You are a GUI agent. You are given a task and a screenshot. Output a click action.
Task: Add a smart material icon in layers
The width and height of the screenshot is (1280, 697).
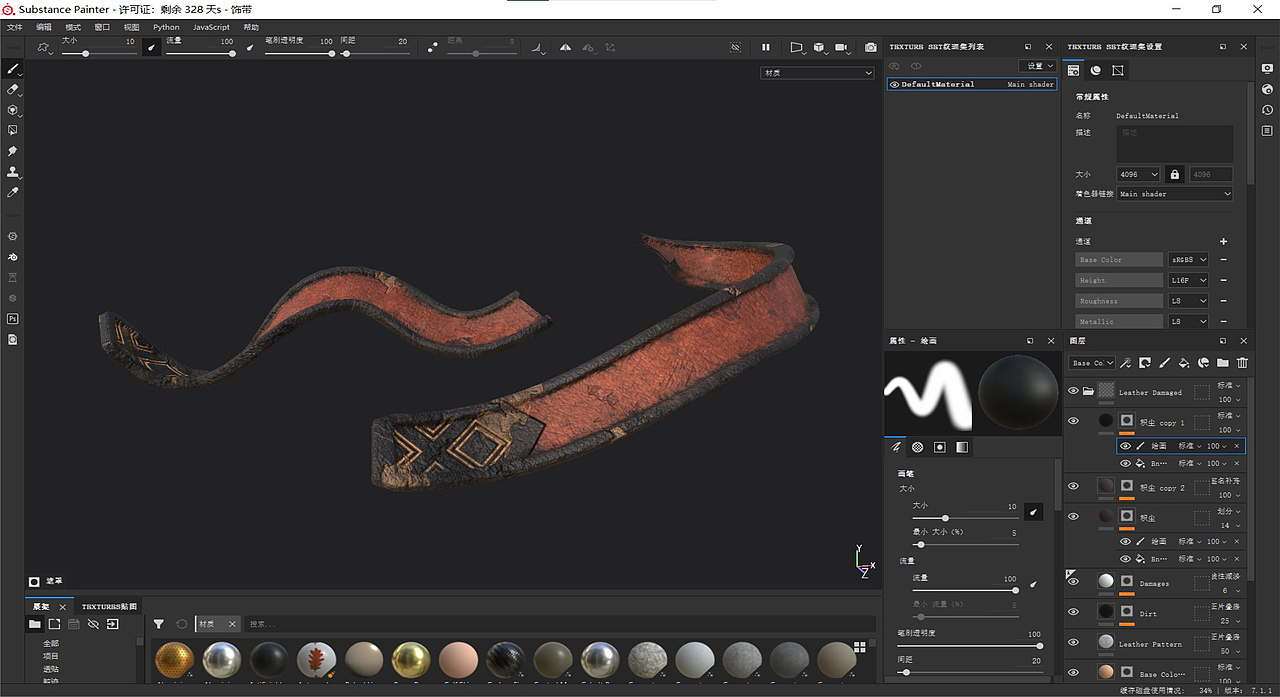pos(1203,363)
